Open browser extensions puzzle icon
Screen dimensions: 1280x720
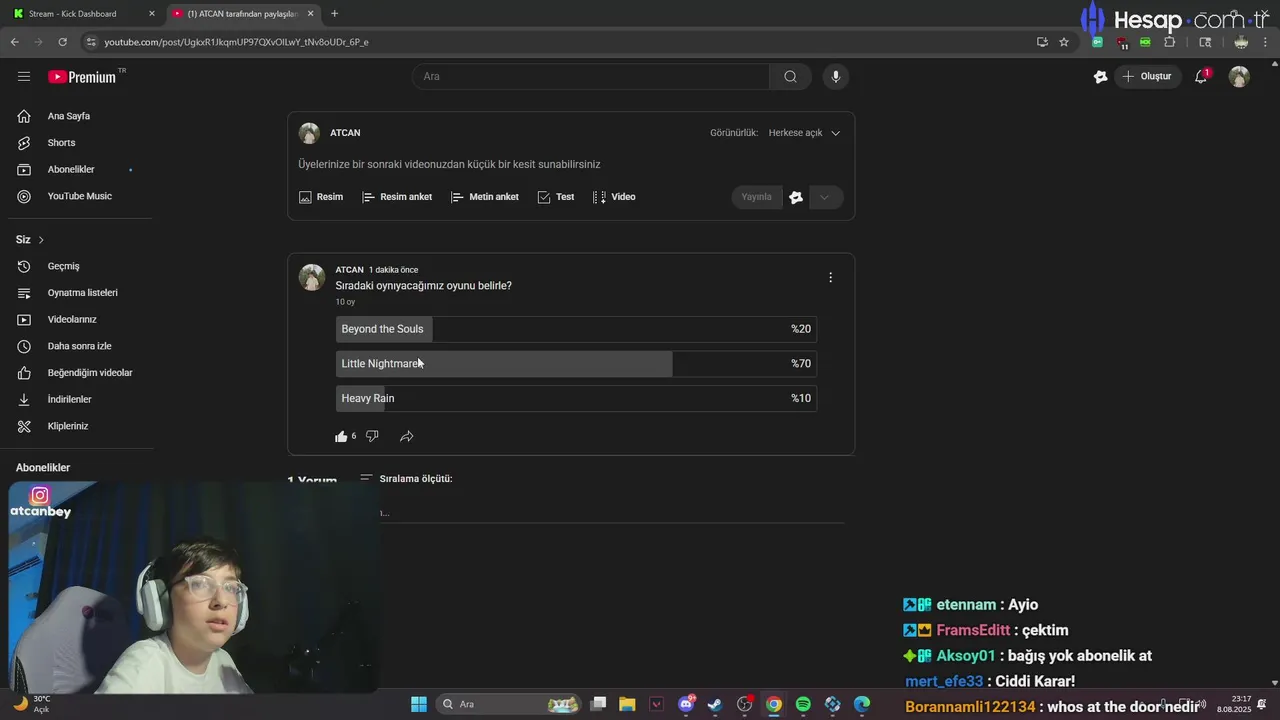[1169, 42]
